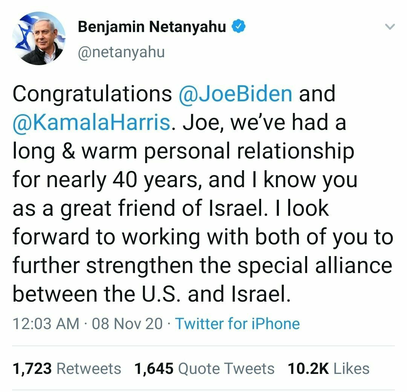Expand the tweet options chevron menu
Image resolution: width=407 pixels, height=392 pixels.
click(390, 27)
